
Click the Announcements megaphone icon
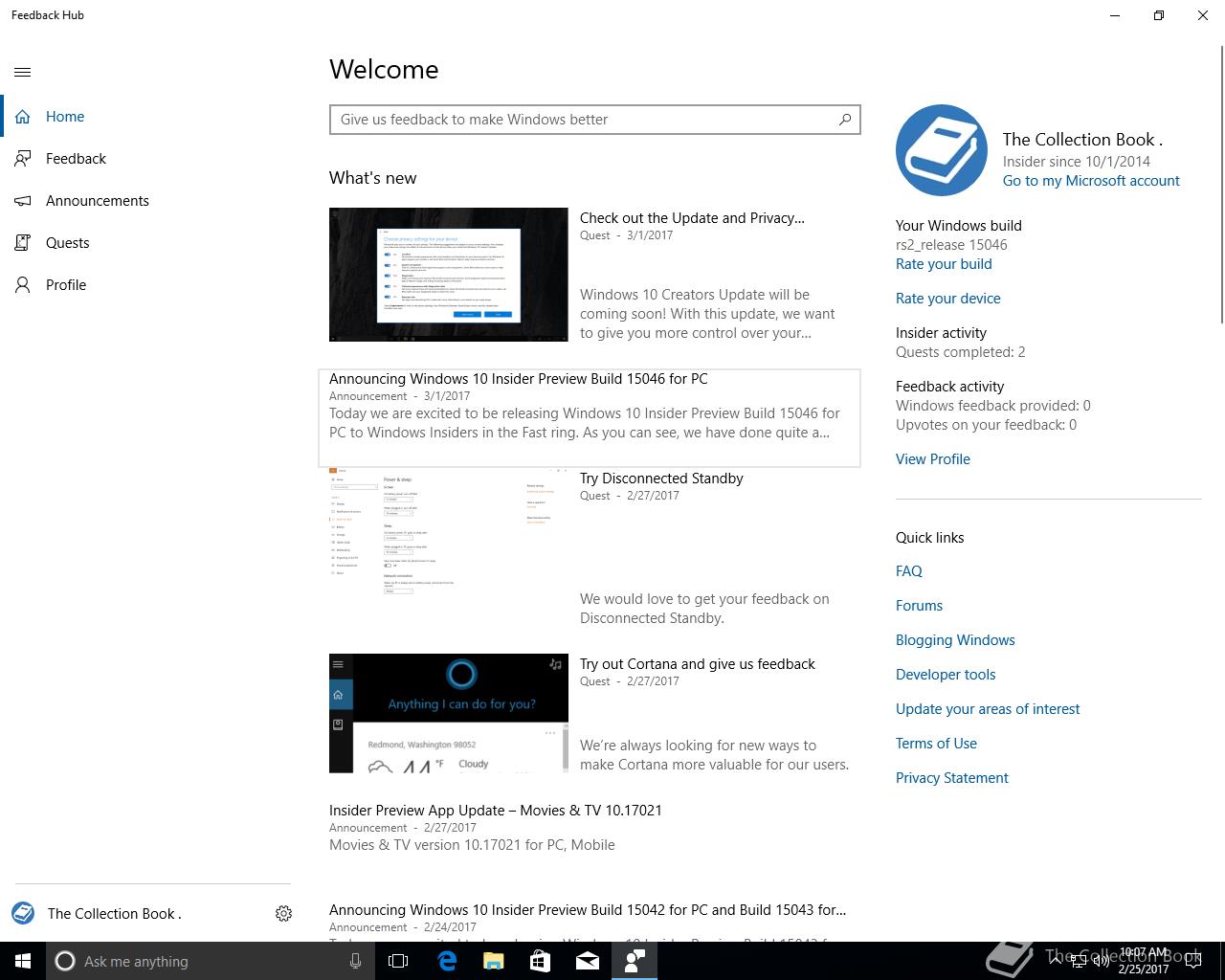pyautogui.click(x=23, y=201)
